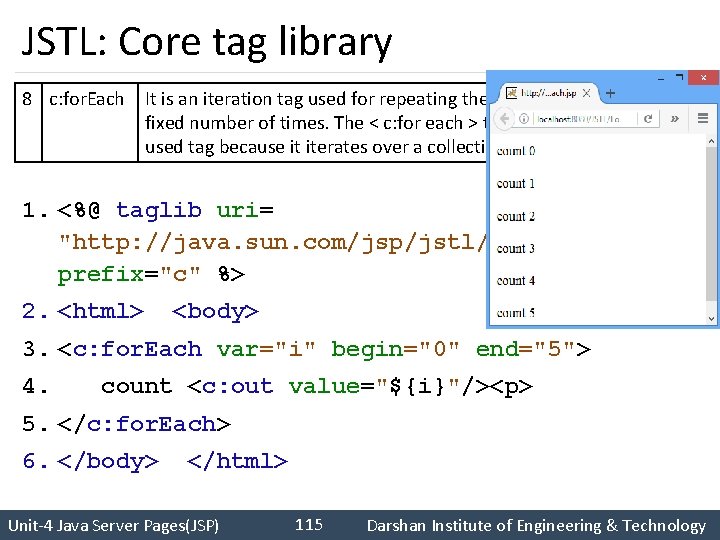This screenshot has width=720, height=540.
Task: Click the scrollbar up arrow in browser
Action: (711, 141)
